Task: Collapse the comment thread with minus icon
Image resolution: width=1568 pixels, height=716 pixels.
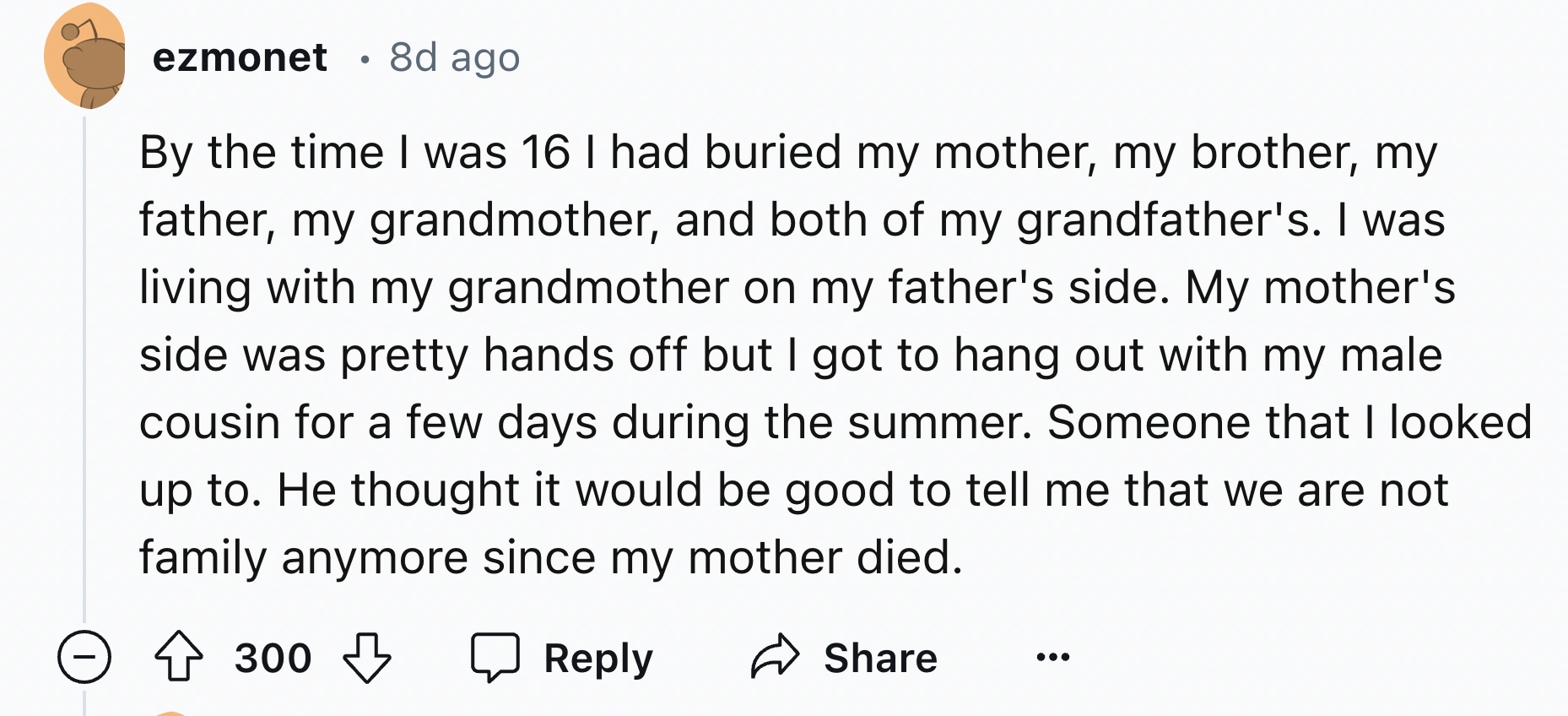Action: pos(84,657)
